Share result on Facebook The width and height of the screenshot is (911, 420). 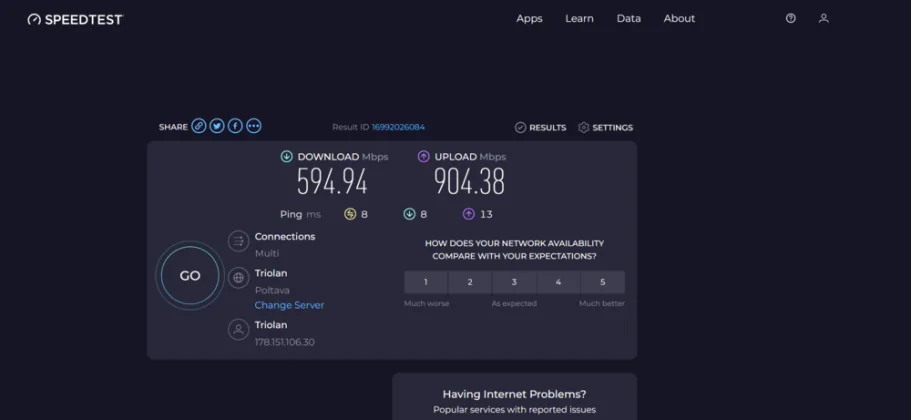point(235,126)
